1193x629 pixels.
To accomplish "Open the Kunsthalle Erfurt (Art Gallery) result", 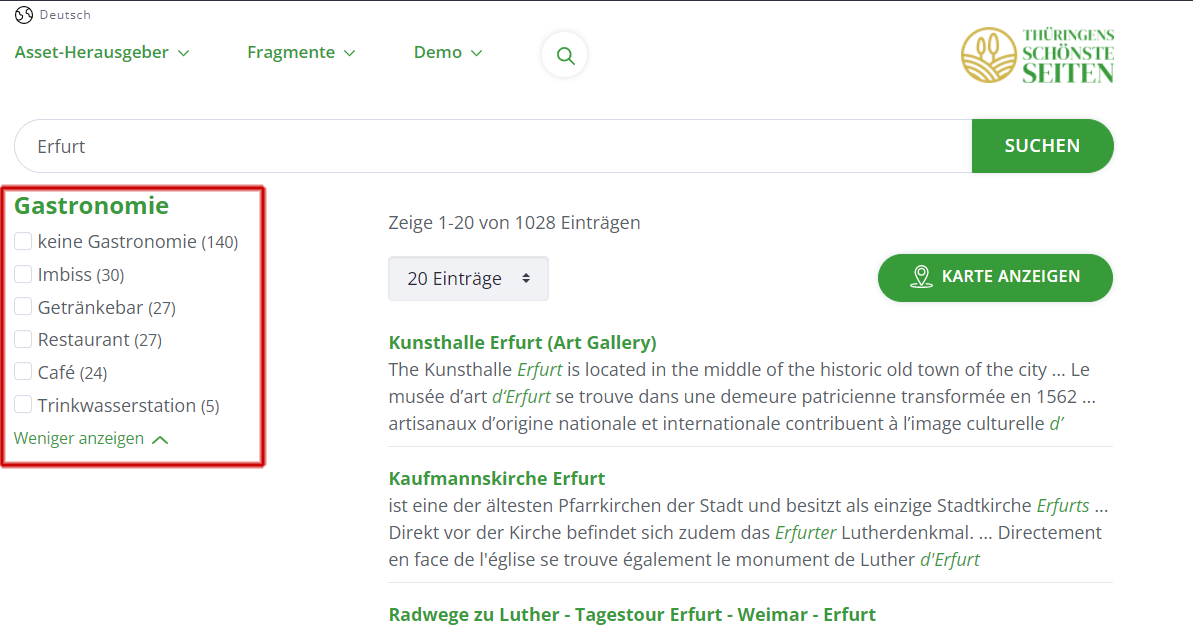I will coord(522,342).
